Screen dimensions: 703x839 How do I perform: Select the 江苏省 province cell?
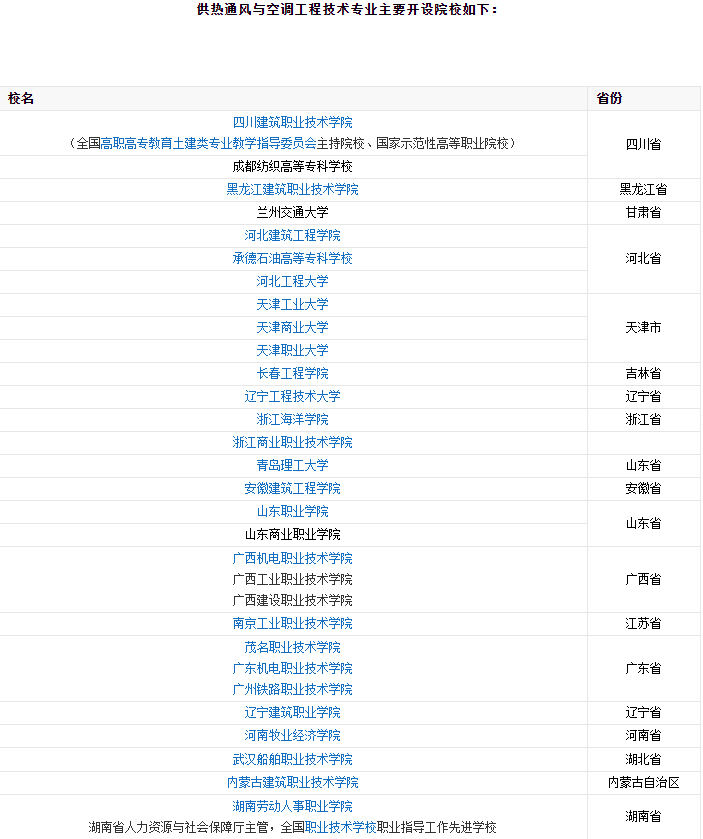(643, 623)
